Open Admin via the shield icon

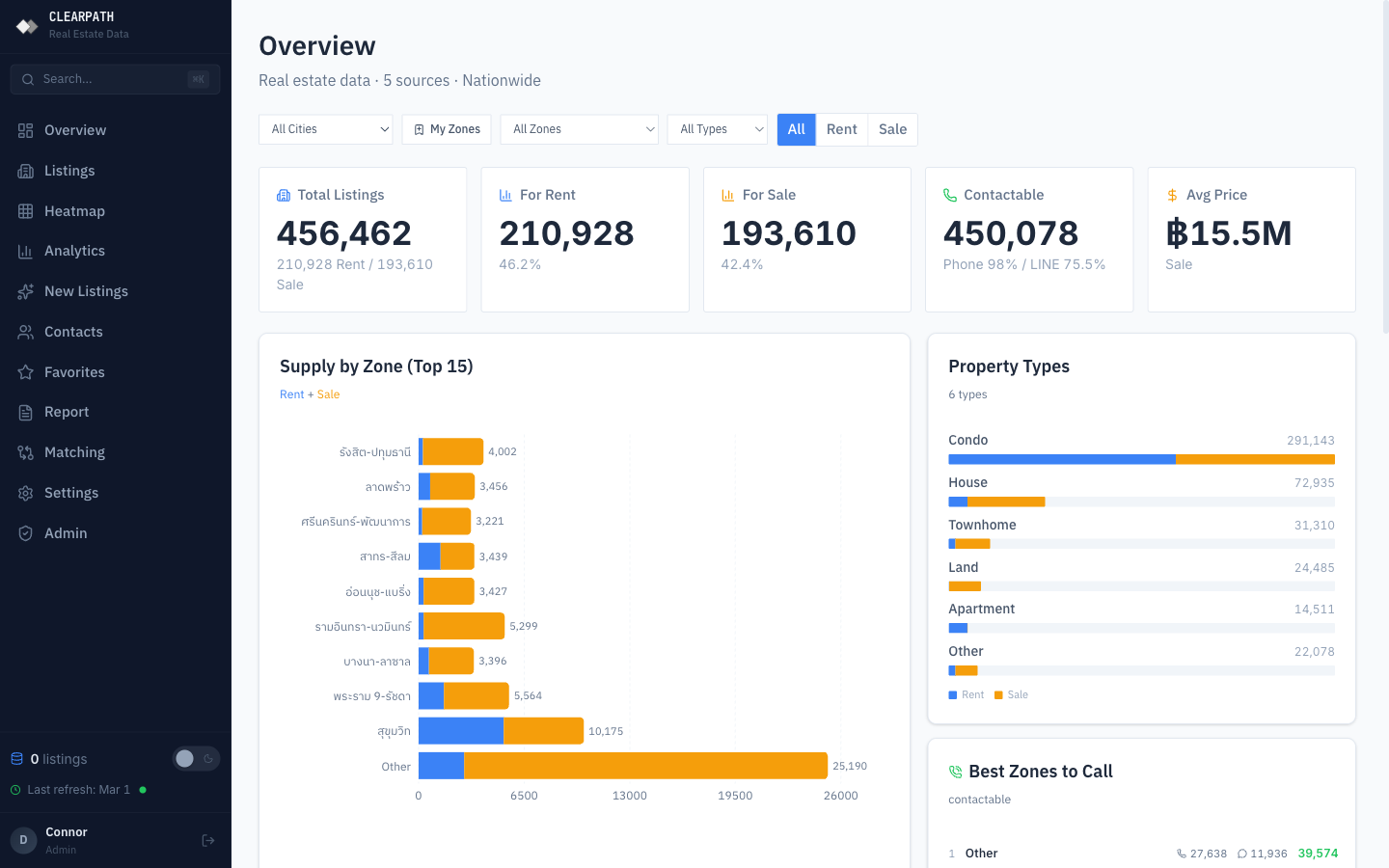26,533
